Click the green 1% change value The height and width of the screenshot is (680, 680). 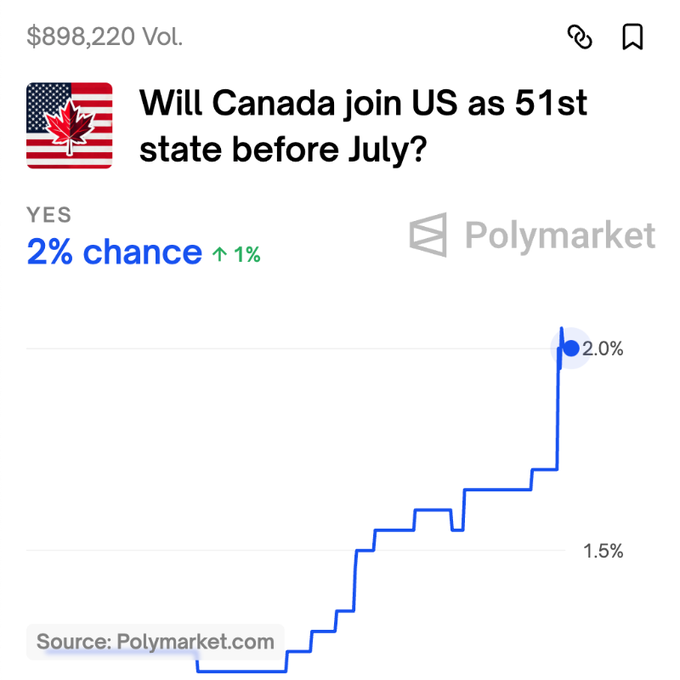pyautogui.click(x=247, y=255)
